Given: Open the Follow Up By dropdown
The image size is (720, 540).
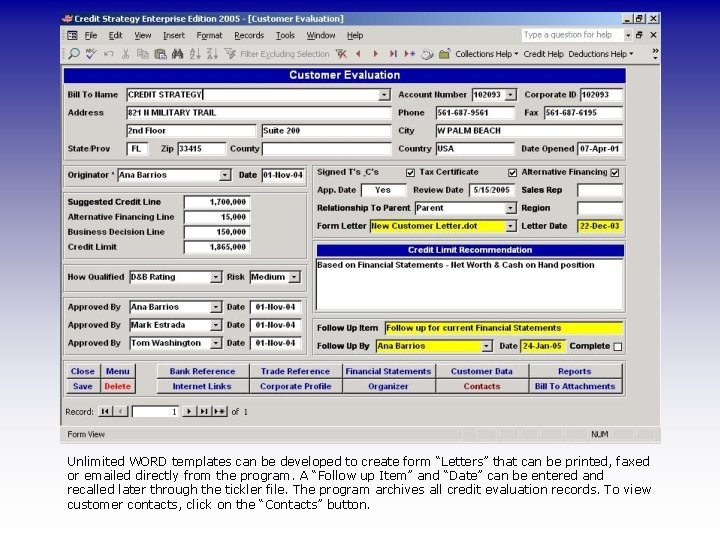Looking at the screenshot, I should click(x=486, y=346).
